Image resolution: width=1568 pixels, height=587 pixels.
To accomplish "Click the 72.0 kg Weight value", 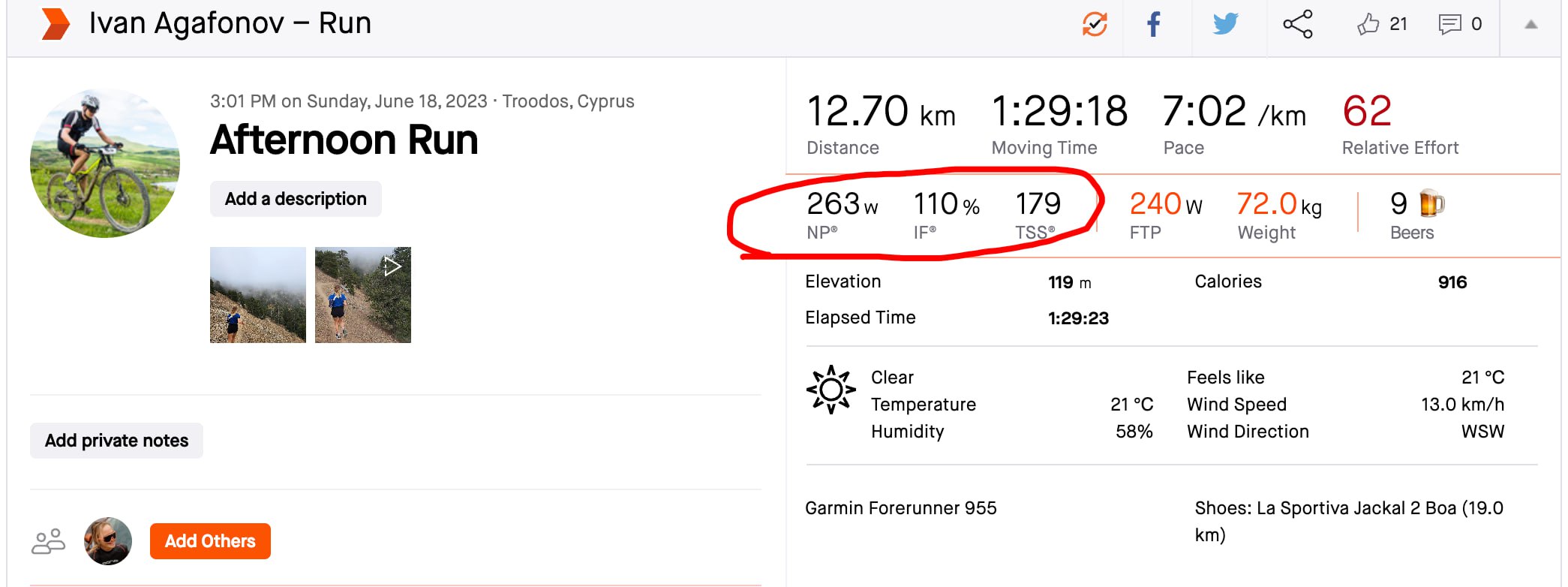I will [x=1279, y=203].
